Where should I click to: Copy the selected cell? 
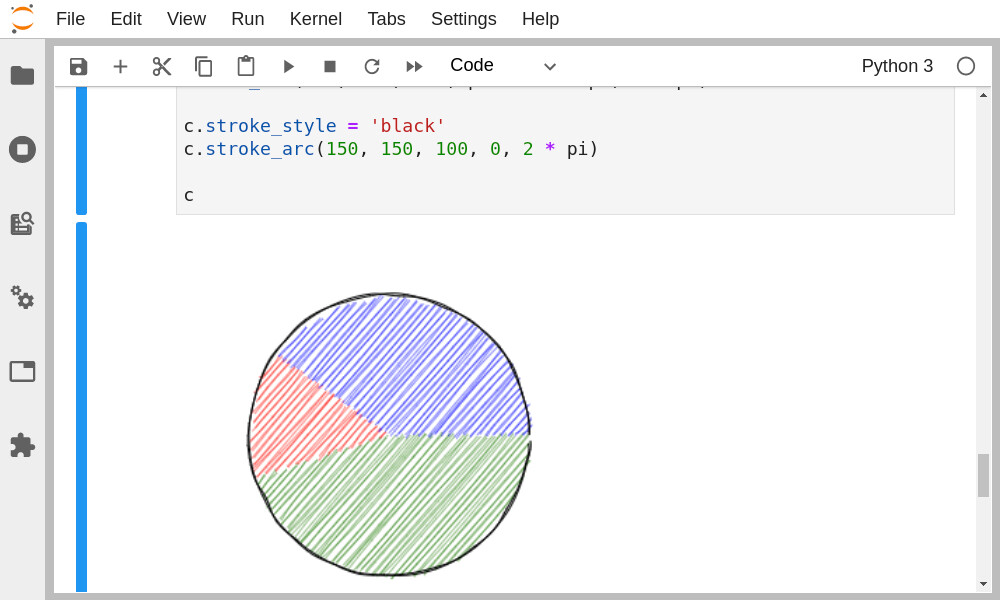pyautogui.click(x=204, y=66)
